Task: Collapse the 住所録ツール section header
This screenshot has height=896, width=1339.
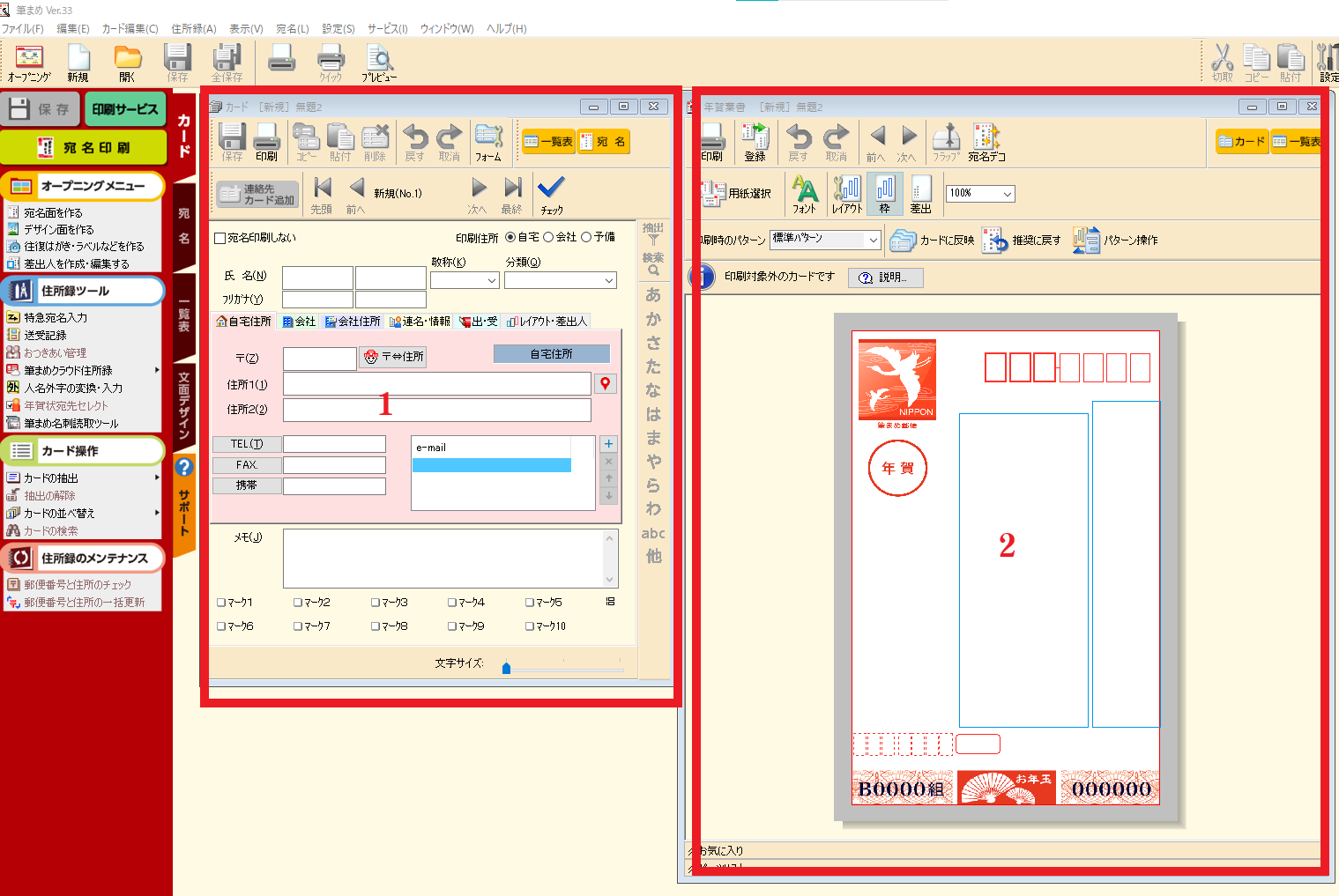Action: 83,291
